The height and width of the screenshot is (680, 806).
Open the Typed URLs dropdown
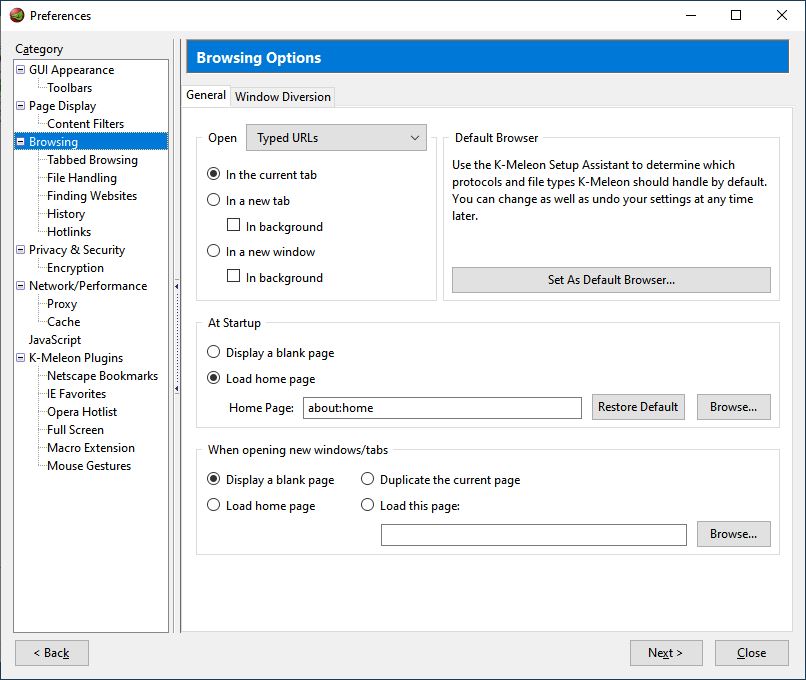[x=336, y=138]
